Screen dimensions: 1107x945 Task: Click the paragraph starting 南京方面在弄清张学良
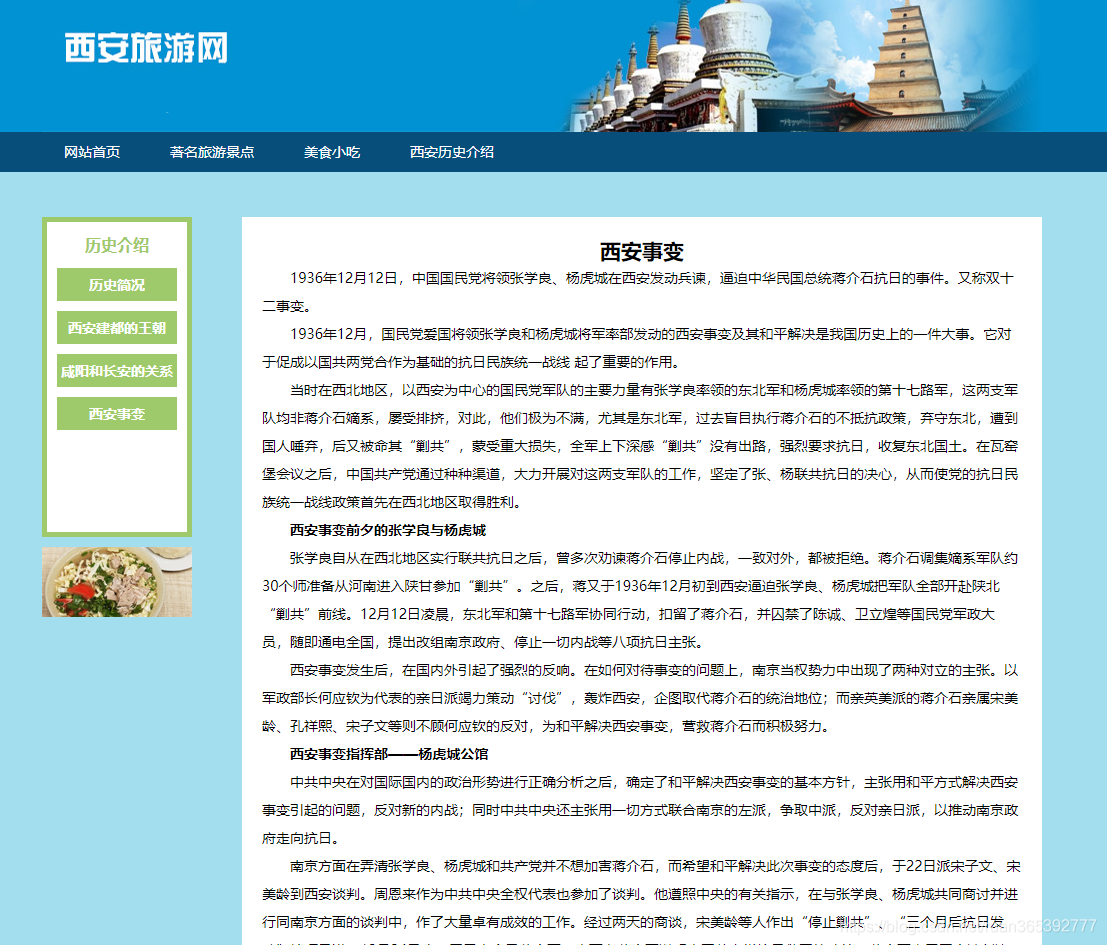click(640, 901)
